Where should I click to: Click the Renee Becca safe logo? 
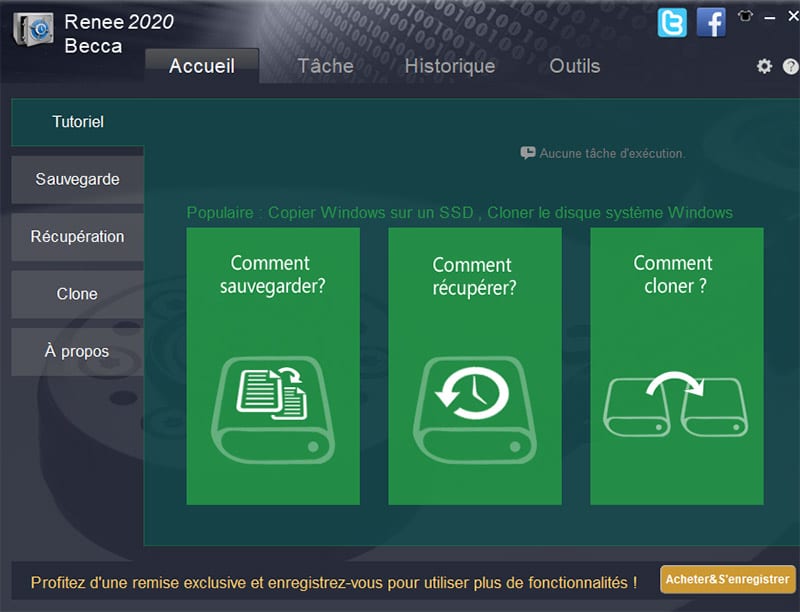tap(32, 31)
